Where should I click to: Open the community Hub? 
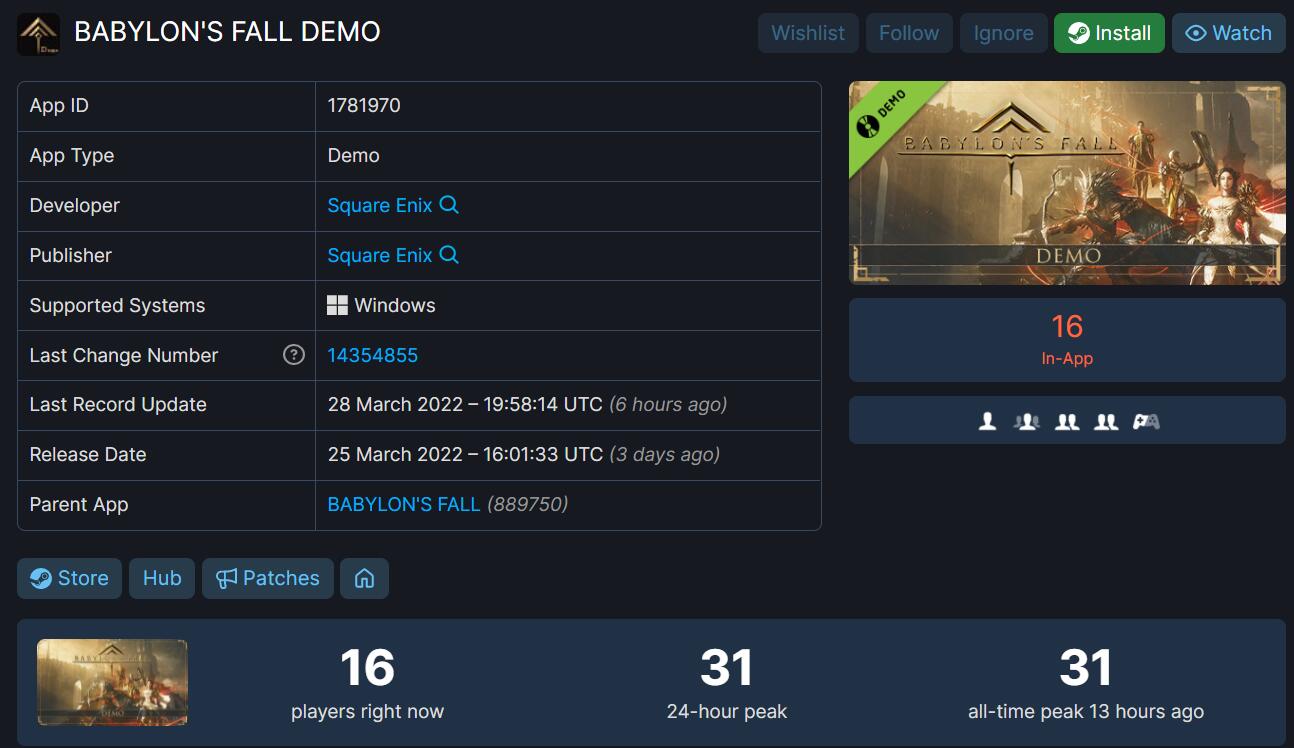(162, 579)
